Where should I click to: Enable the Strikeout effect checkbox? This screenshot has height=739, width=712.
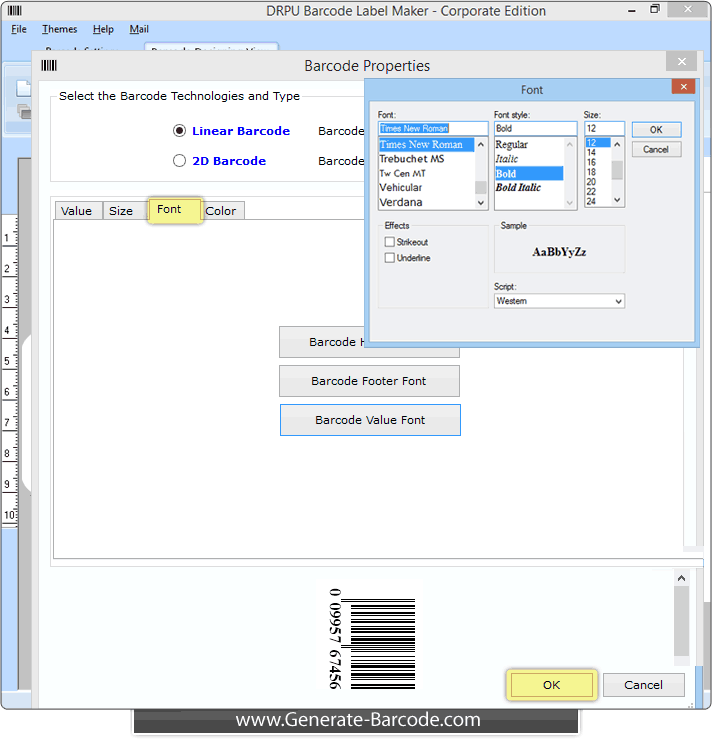coord(390,242)
